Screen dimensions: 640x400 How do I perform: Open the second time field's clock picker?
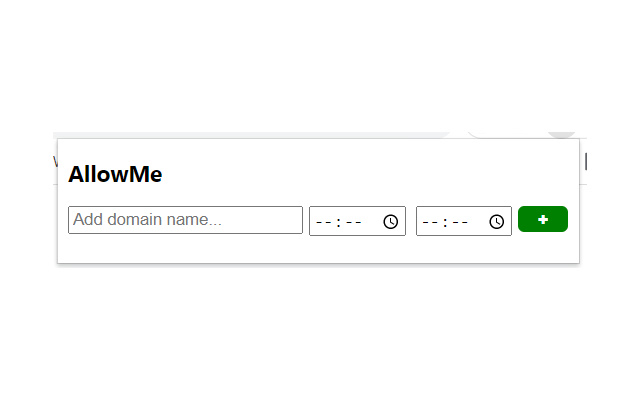pyautogui.click(x=497, y=221)
